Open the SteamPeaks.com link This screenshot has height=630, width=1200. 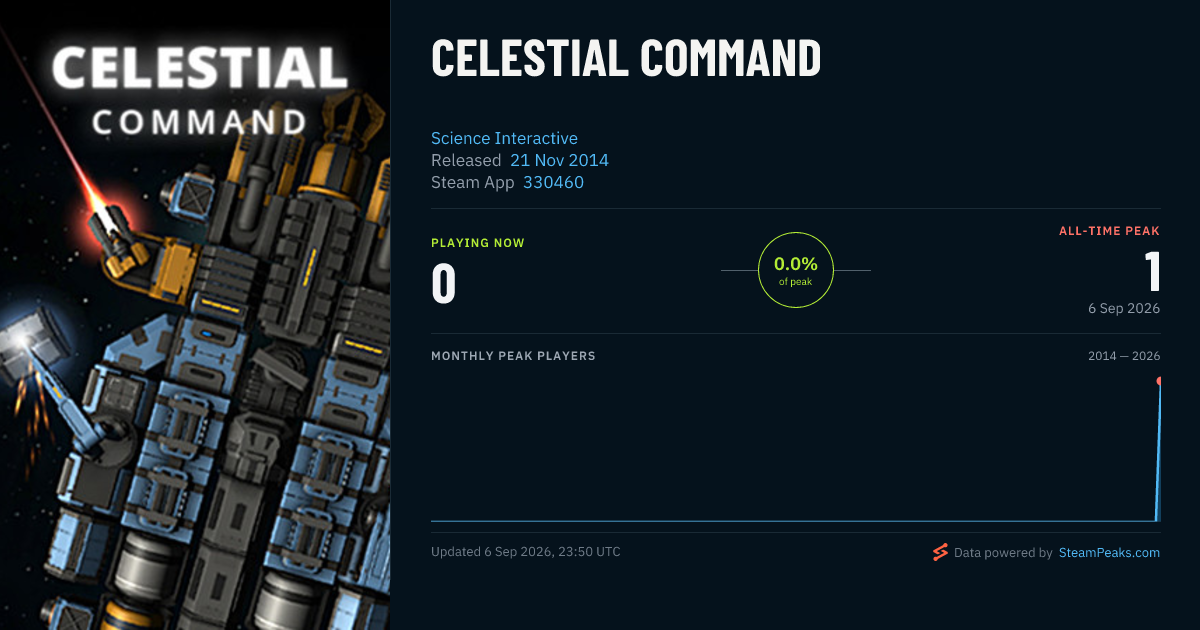(x=1109, y=552)
